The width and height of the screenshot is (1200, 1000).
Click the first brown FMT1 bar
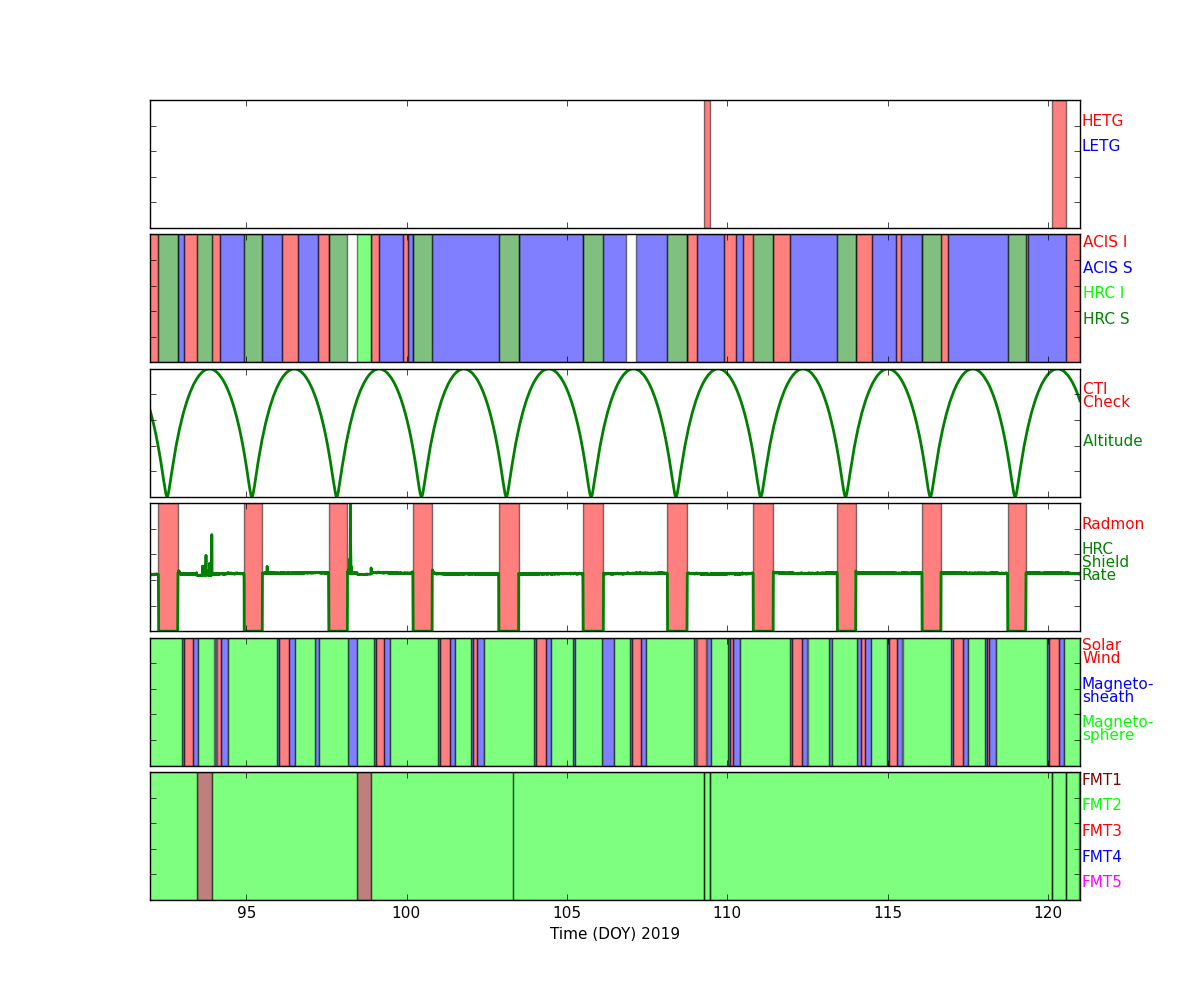click(204, 836)
